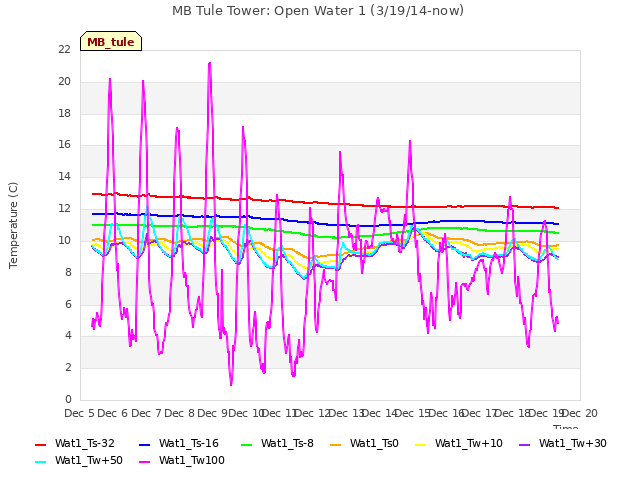Click the 6 y-axis tick value
640x480 pixels.
click(68, 304)
